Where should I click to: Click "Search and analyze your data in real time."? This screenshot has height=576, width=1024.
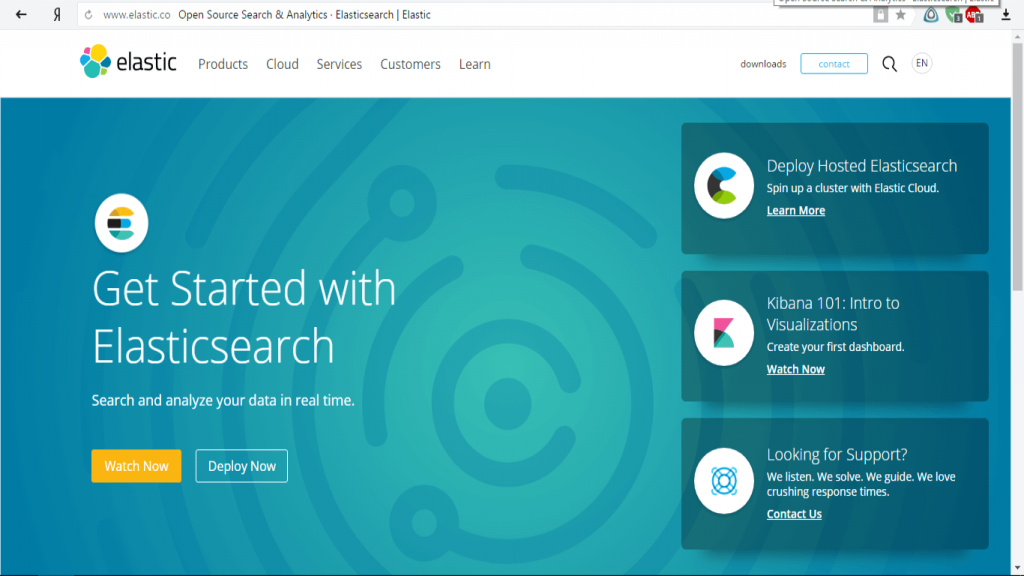coord(223,400)
